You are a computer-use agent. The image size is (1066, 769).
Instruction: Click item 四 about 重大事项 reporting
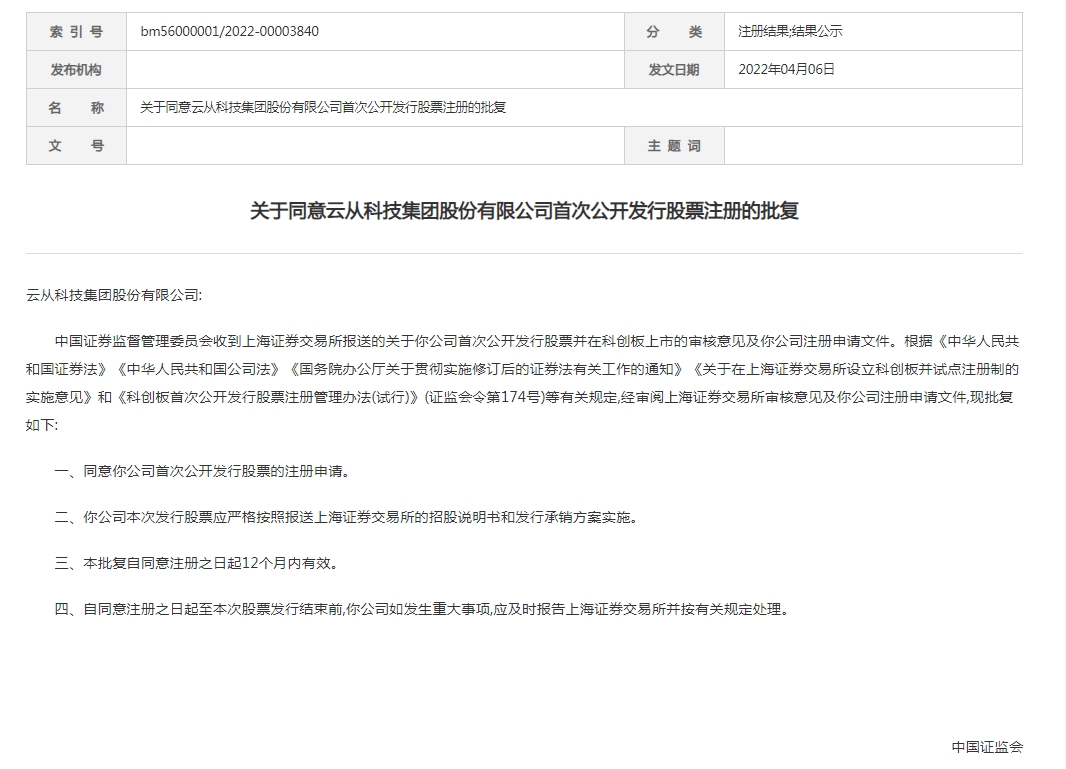[x=423, y=610]
